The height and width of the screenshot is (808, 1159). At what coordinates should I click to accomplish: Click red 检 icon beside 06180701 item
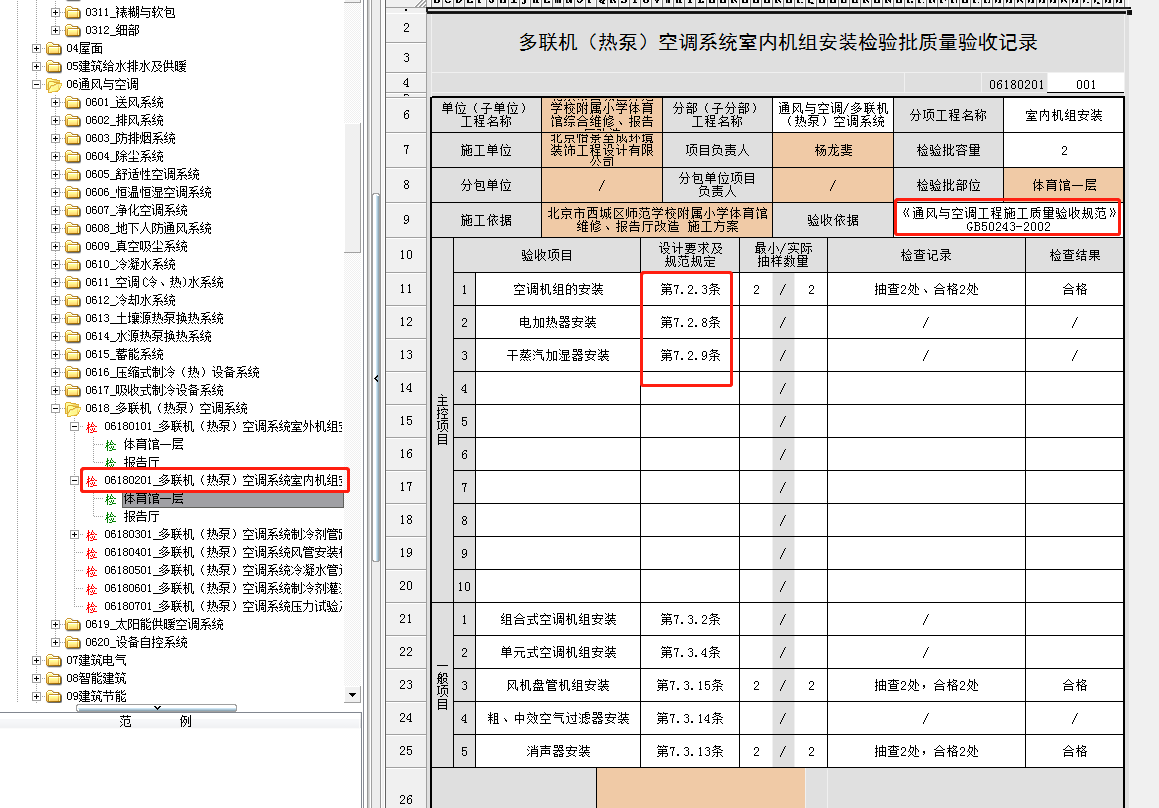[x=92, y=607]
